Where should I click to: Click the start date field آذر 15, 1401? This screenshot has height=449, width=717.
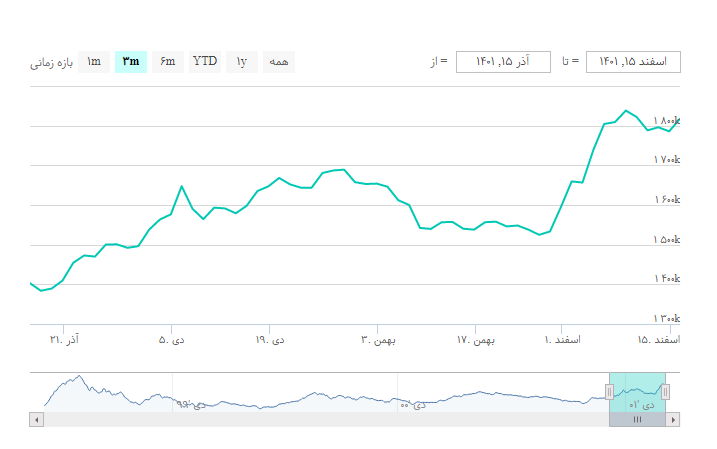[503, 62]
